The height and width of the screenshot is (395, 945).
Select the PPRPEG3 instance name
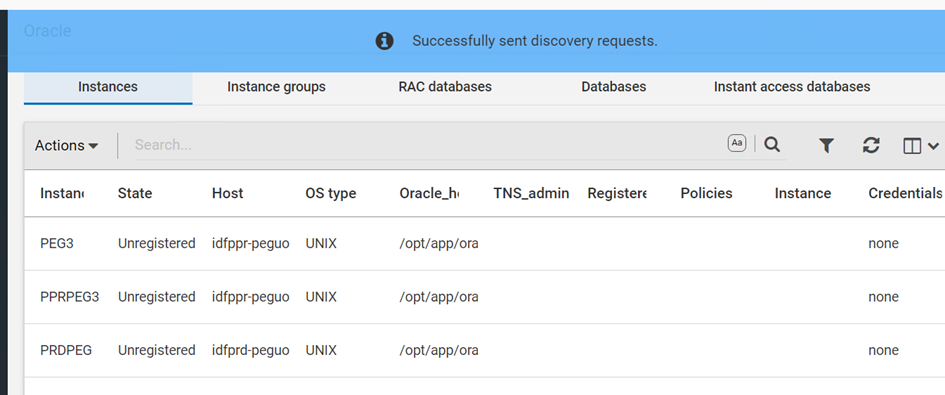[x=69, y=297]
